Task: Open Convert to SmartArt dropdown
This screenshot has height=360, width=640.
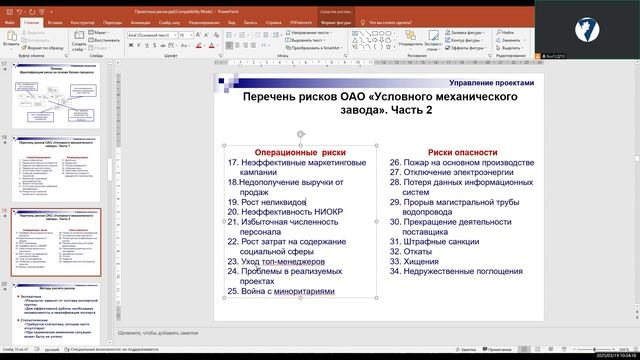Action: [x=314, y=48]
